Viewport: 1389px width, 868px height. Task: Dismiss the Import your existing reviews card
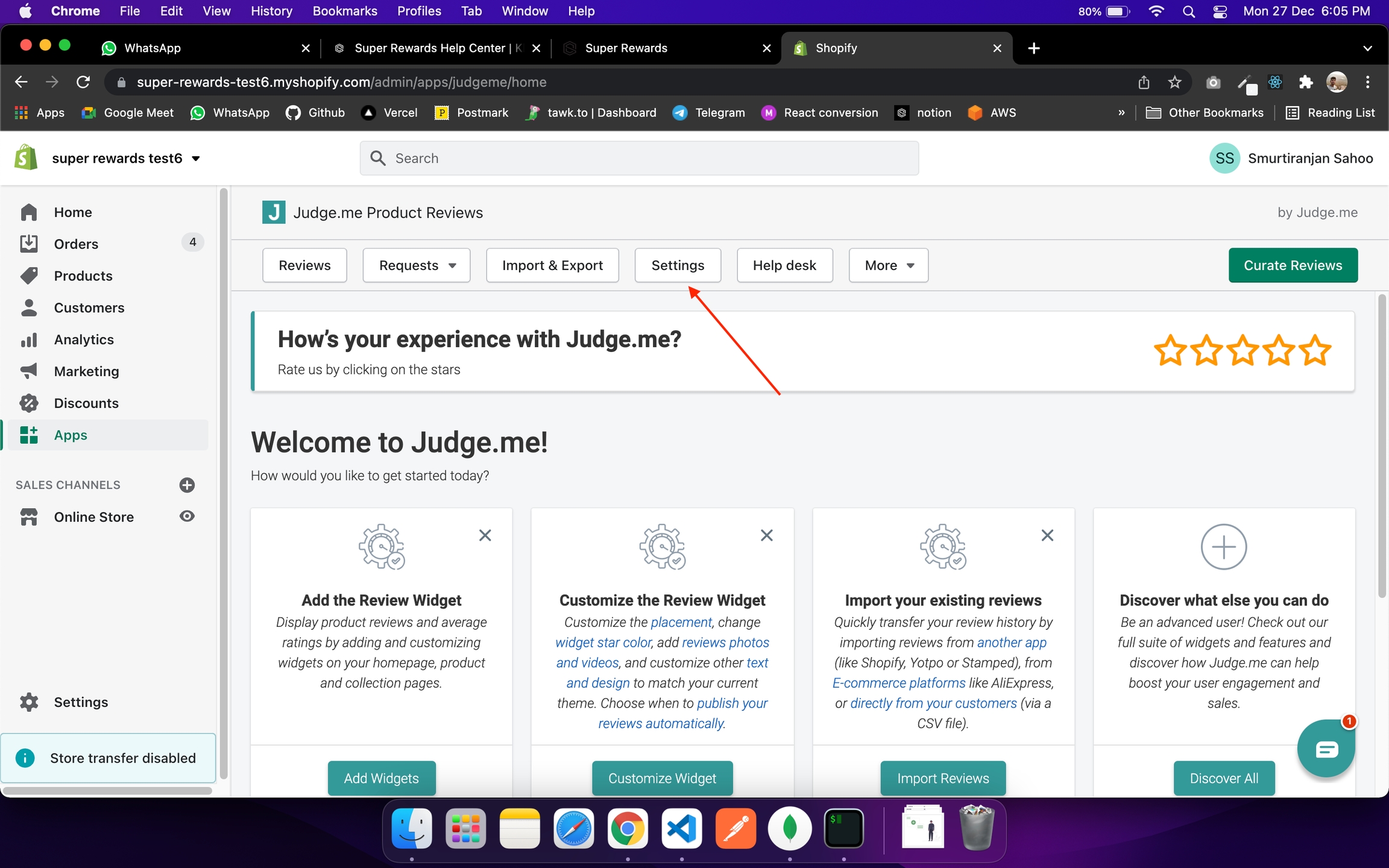tap(1047, 535)
